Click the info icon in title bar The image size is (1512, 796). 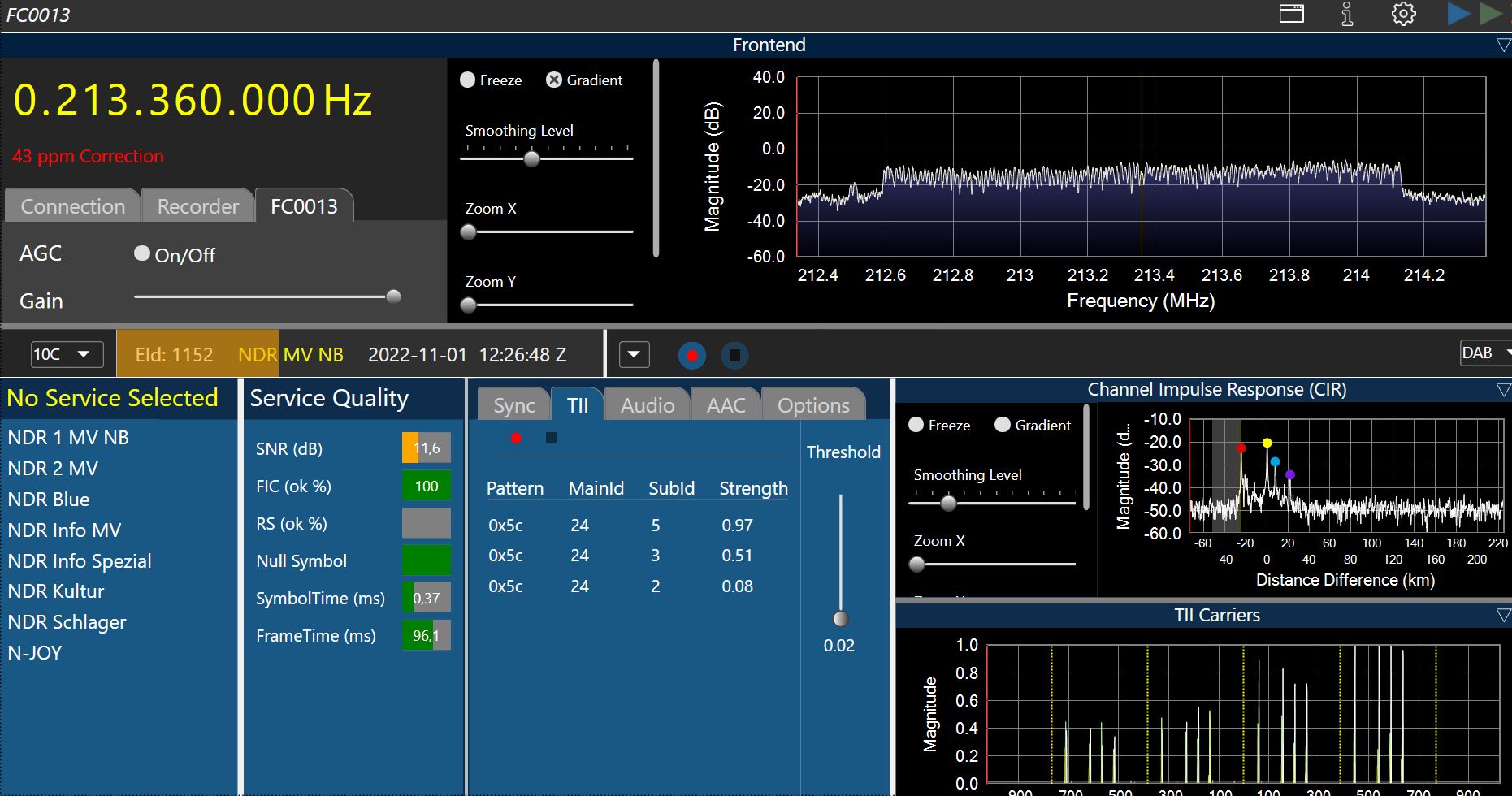point(1347,14)
